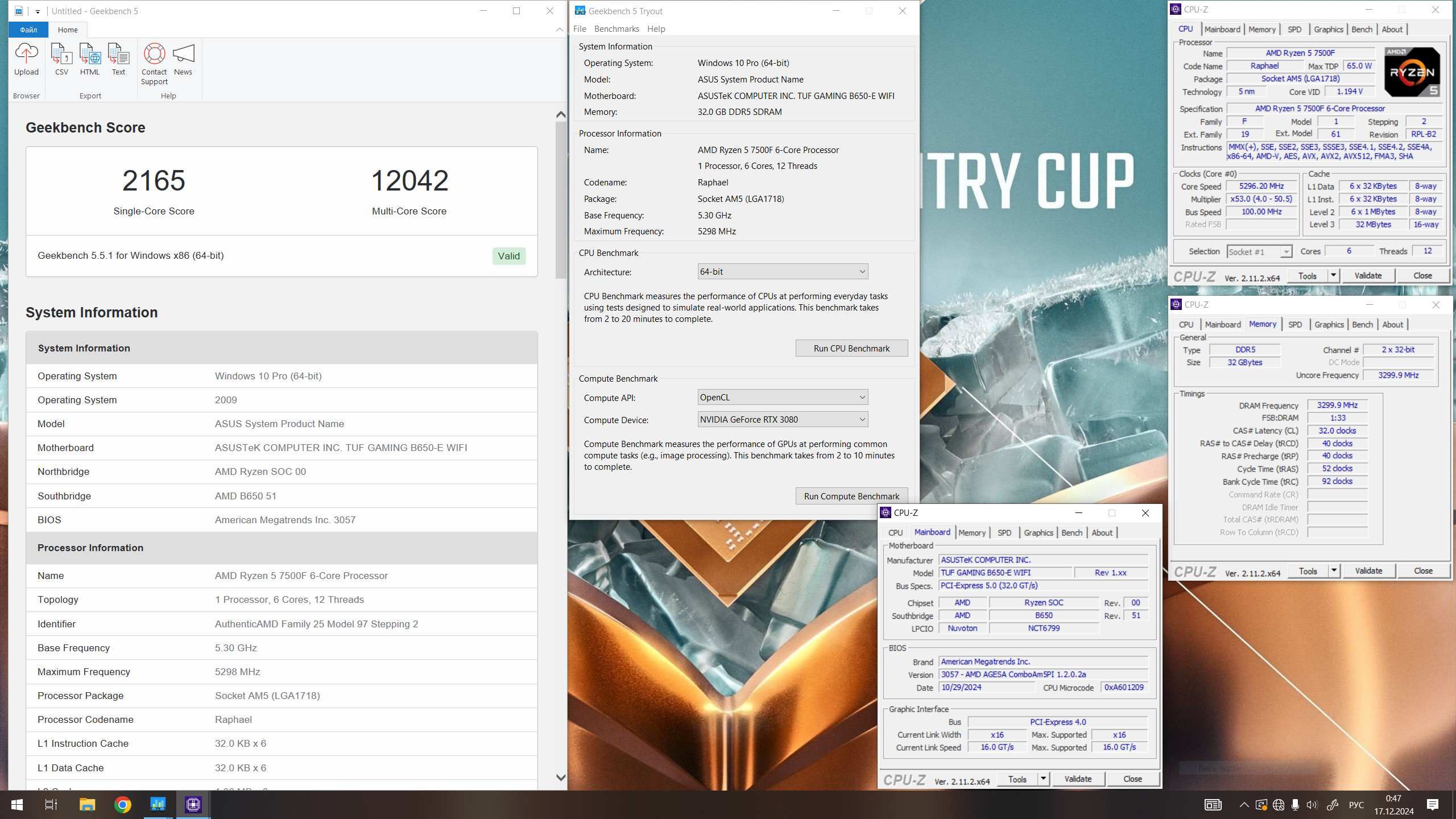Open the Help menu in Geekbench Tryout

click(x=656, y=28)
